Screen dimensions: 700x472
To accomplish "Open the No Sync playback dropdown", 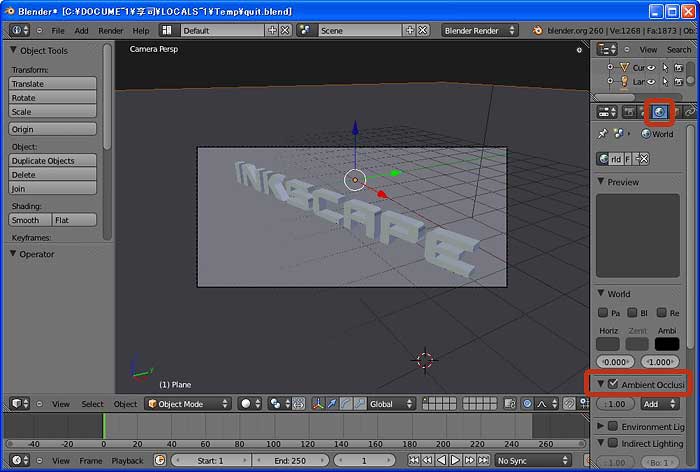I will 533,460.
